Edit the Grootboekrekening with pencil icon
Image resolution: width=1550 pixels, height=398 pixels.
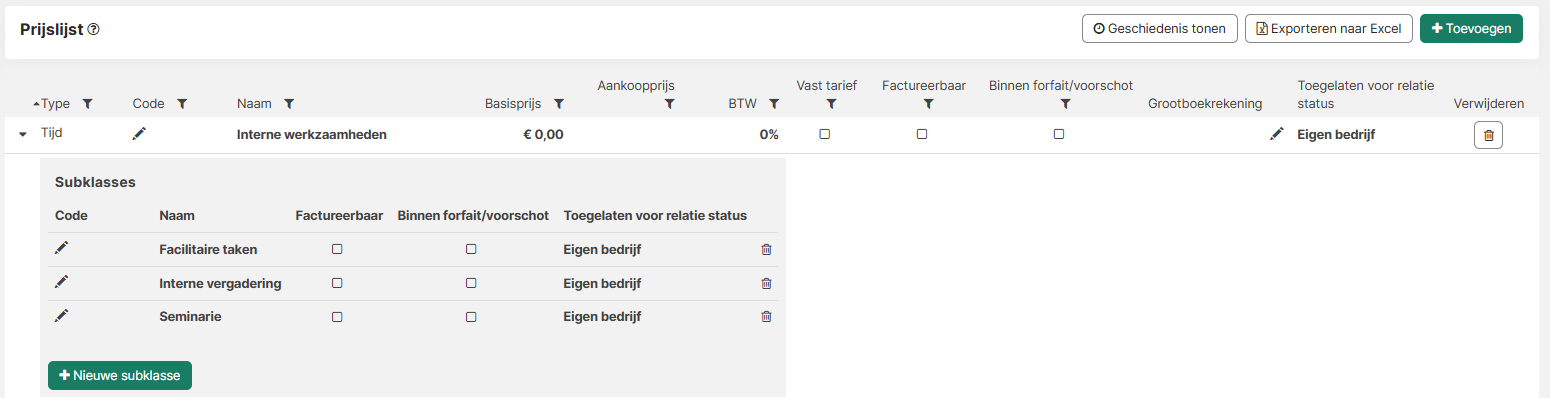tap(1276, 133)
